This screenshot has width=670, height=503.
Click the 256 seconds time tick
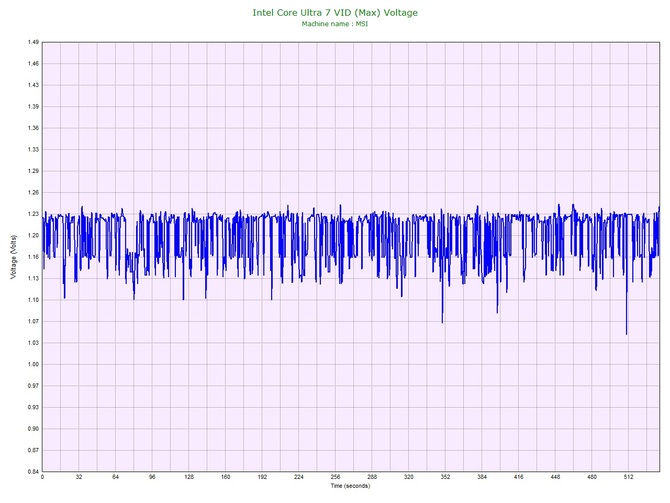pyautogui.click(x=335, y=477)
